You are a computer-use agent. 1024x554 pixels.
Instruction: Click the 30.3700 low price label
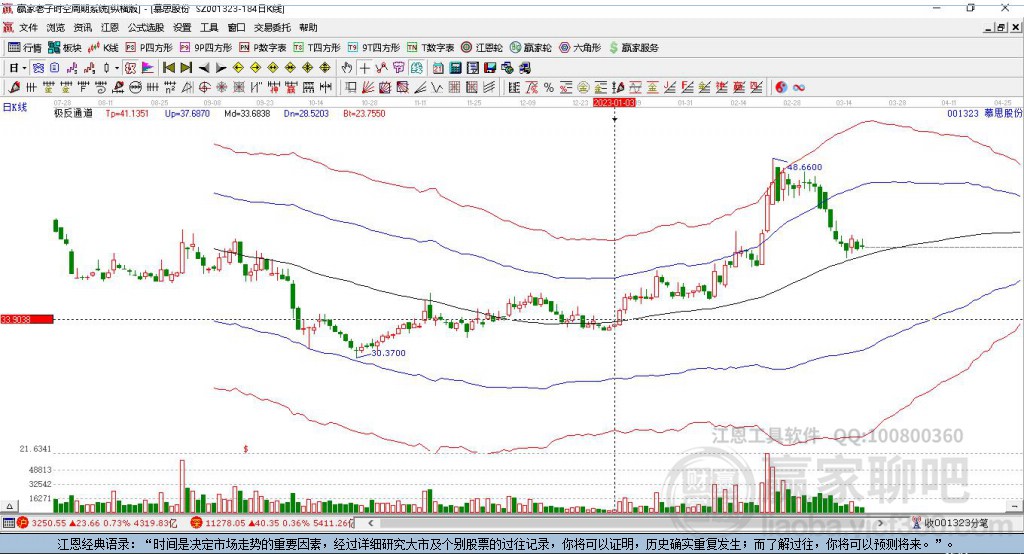tap(389, 353)
